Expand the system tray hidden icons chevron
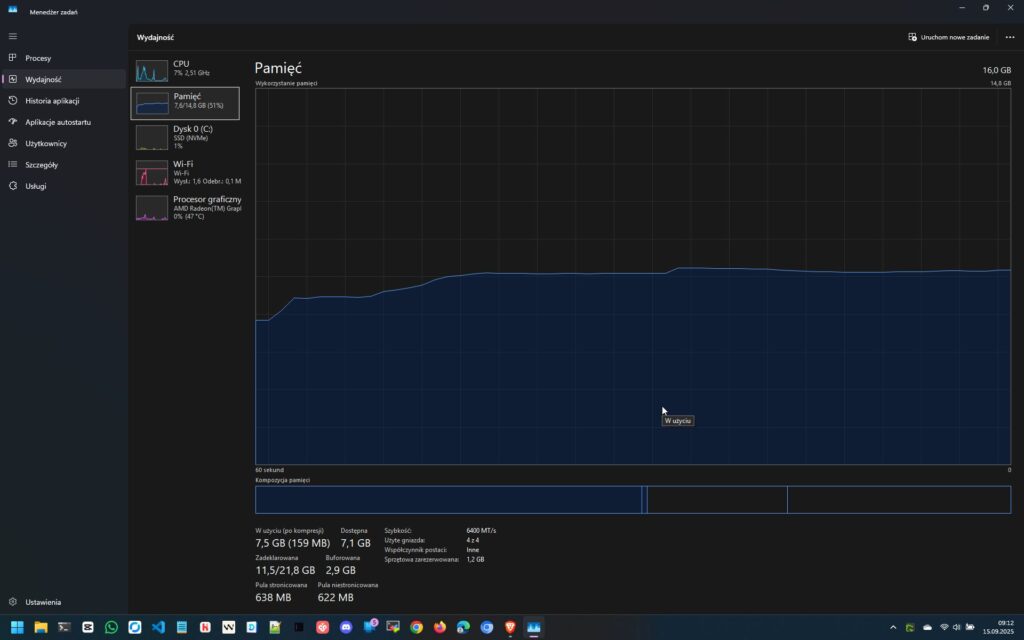Image resolution: width=1024 pixels, height=640 pixels. click(893, 627)
